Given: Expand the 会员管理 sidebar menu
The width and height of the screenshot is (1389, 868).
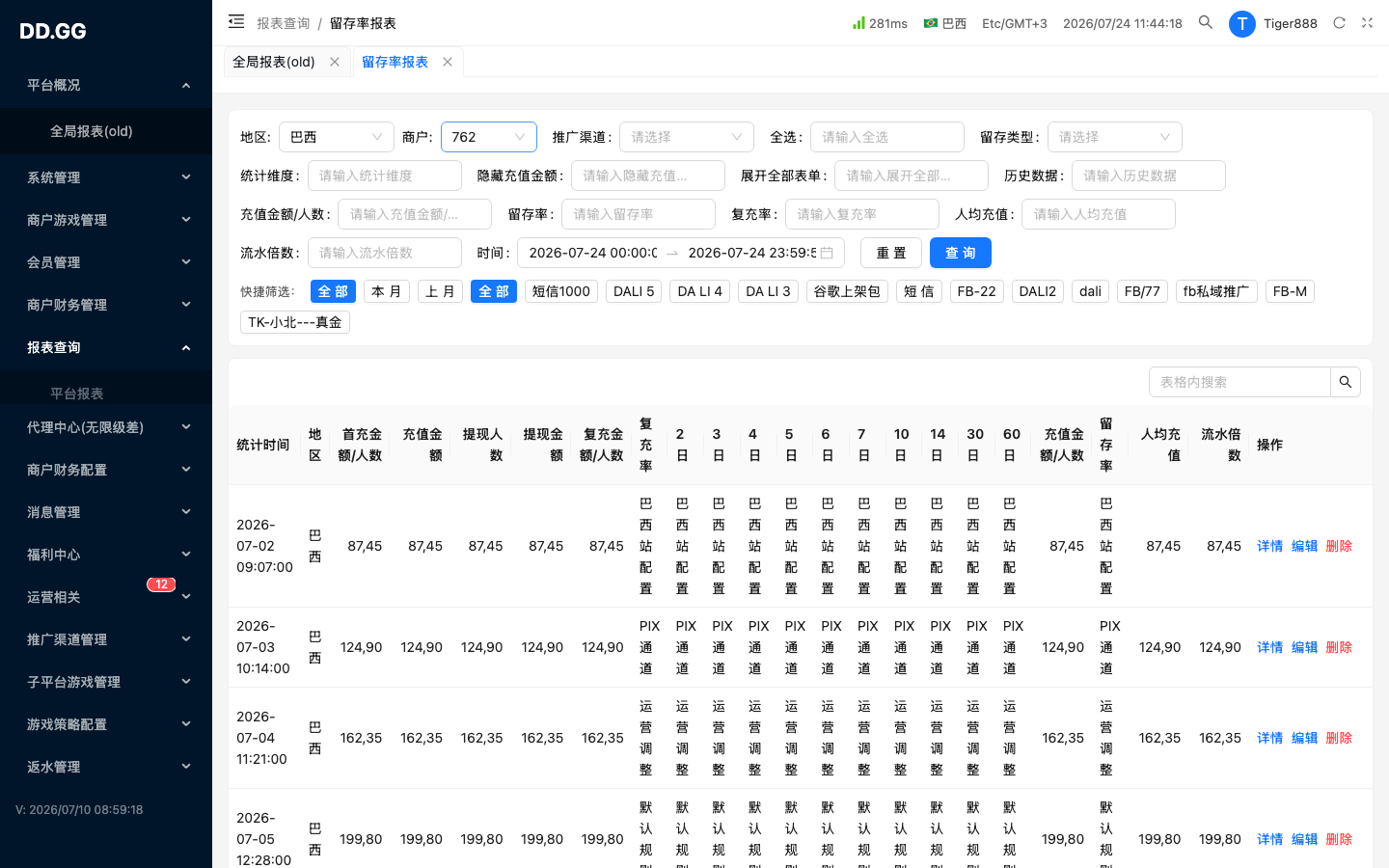Looking at the screenshot, I should point(106,262).
